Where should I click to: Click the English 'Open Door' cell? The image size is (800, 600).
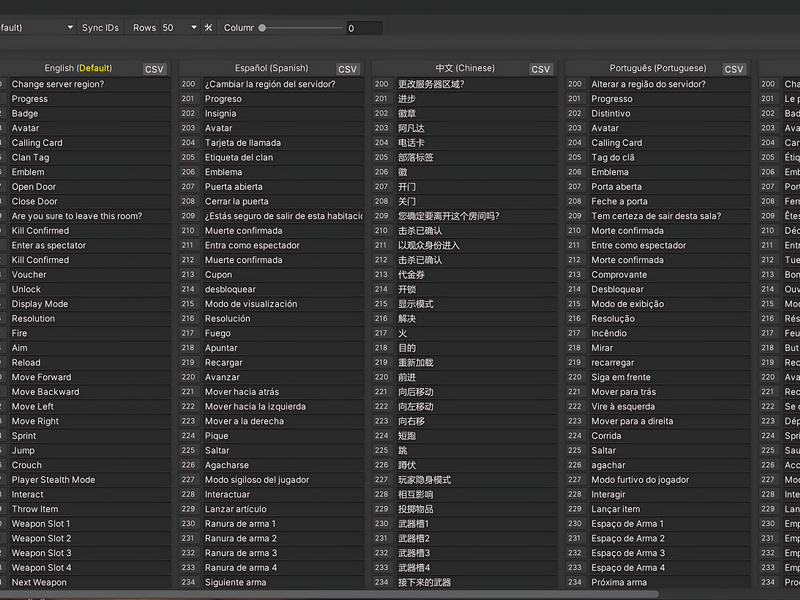pyautogui.click(x=90, y=187)
